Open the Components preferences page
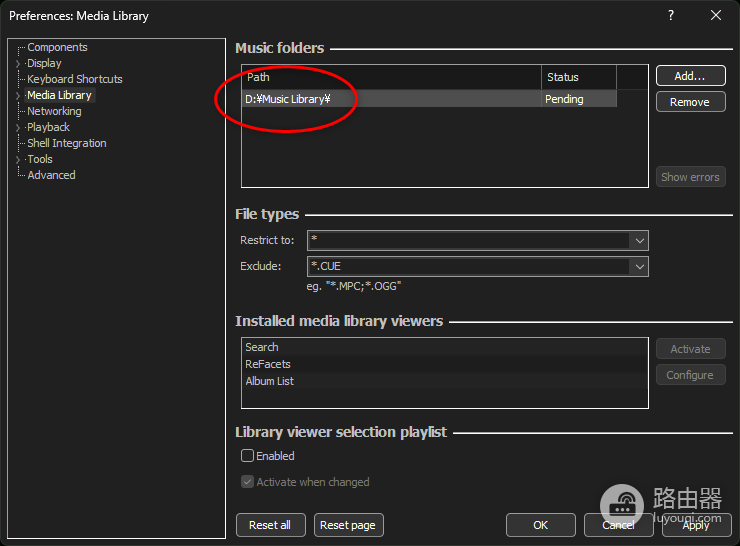Viewport: 740px width, 546px height. (57, 47)
